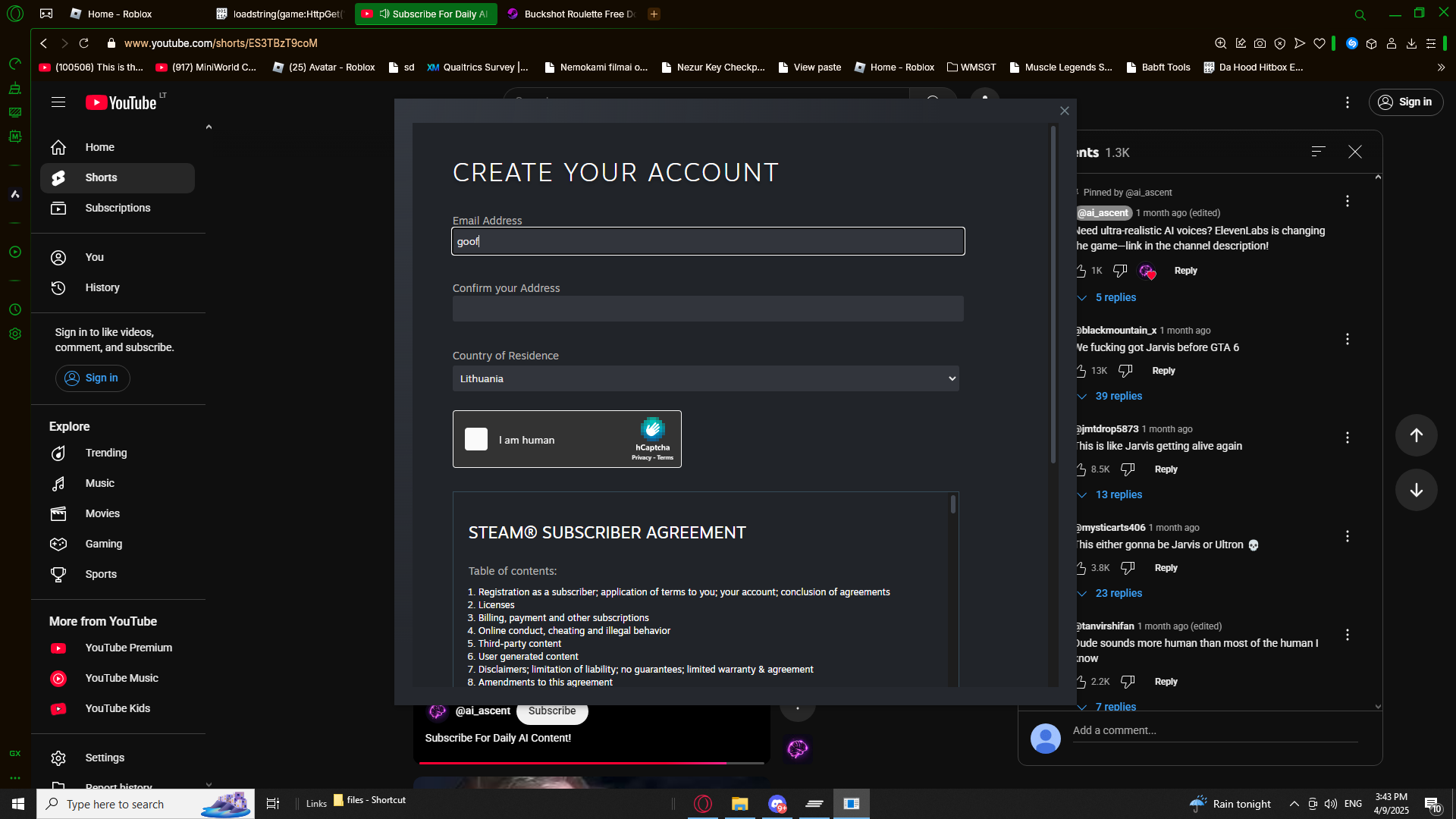
Task: Reply to the blackmountain_x comment
Action: [1163, 371]
